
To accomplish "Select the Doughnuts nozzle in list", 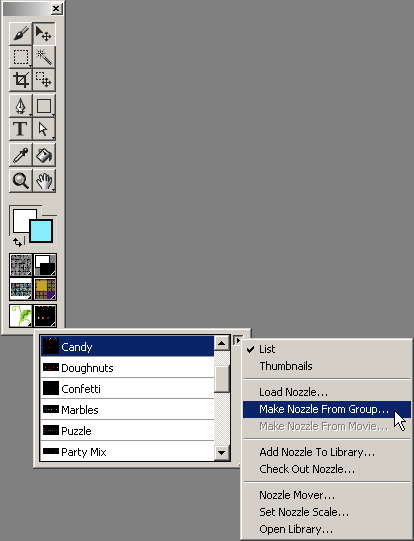I will click(x=127, y=368).
